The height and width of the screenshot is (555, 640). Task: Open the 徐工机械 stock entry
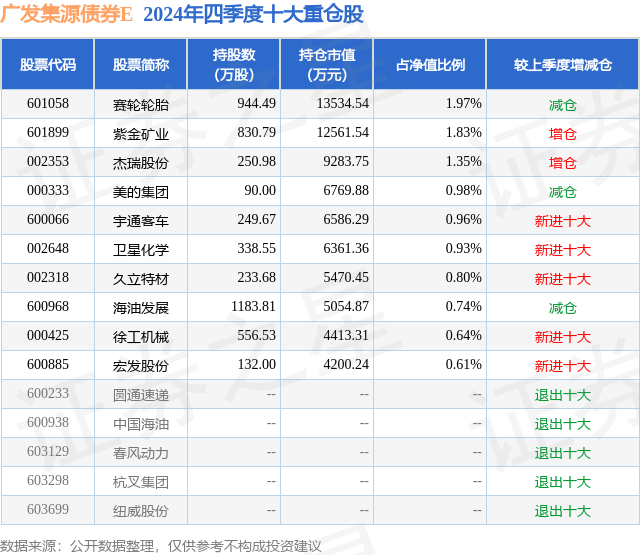141,337
